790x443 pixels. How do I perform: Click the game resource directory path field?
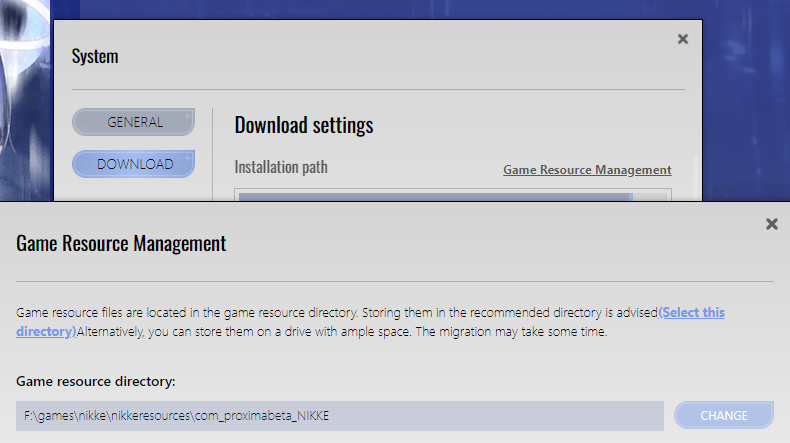click(x=340, y=416)
